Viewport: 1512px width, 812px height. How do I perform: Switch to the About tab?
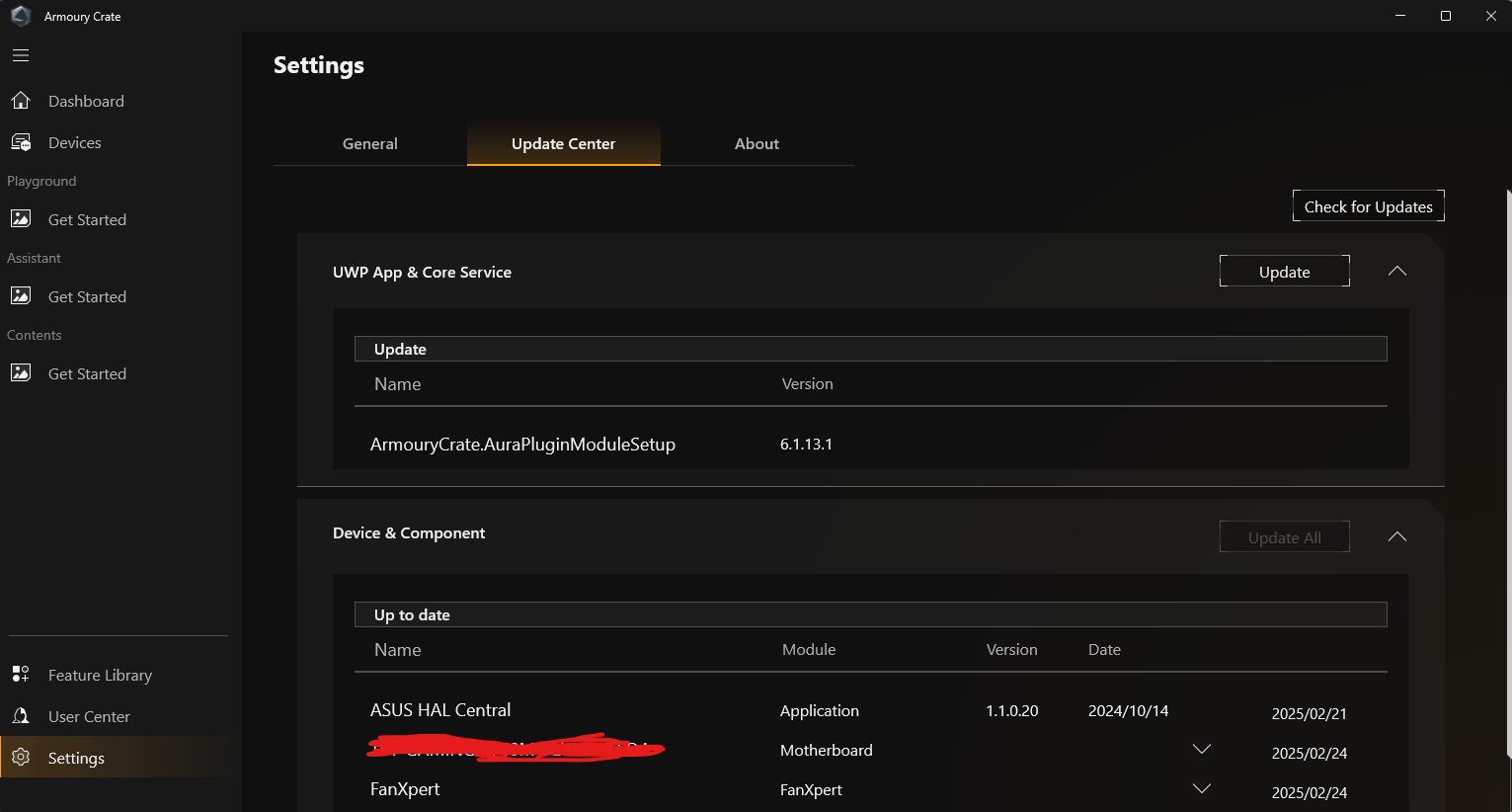coord(756,143)
